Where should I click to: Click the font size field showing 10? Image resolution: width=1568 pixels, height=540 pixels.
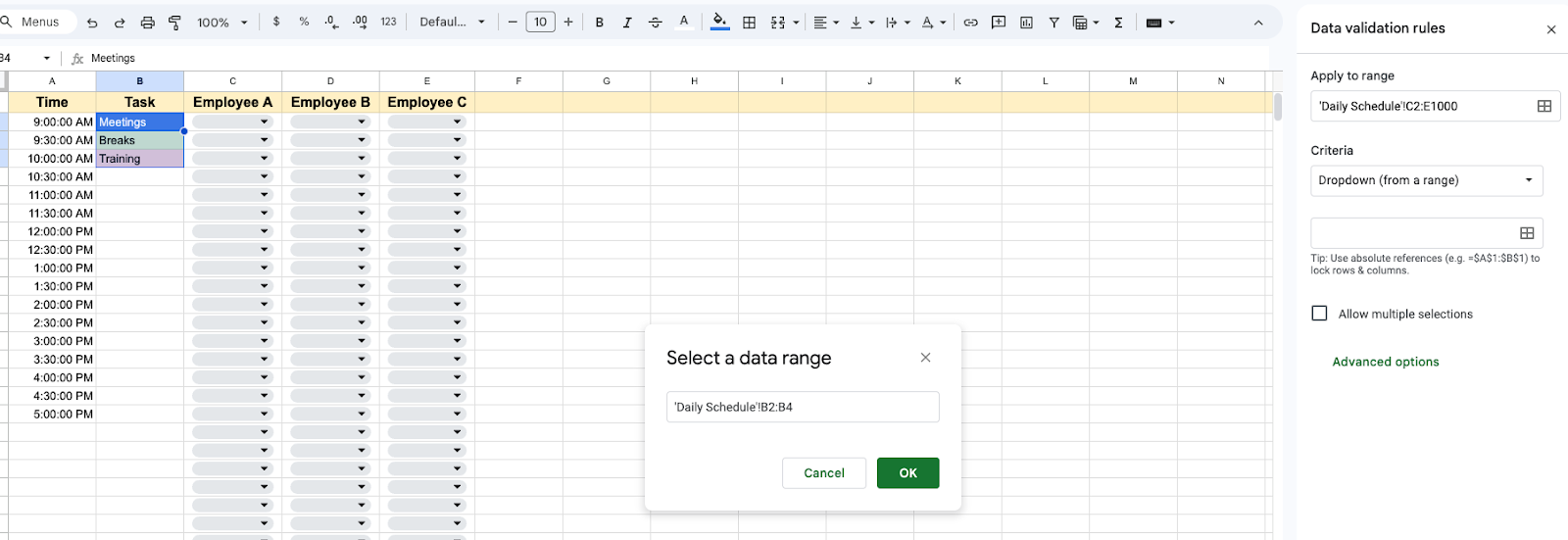click(x=540, y=22)
